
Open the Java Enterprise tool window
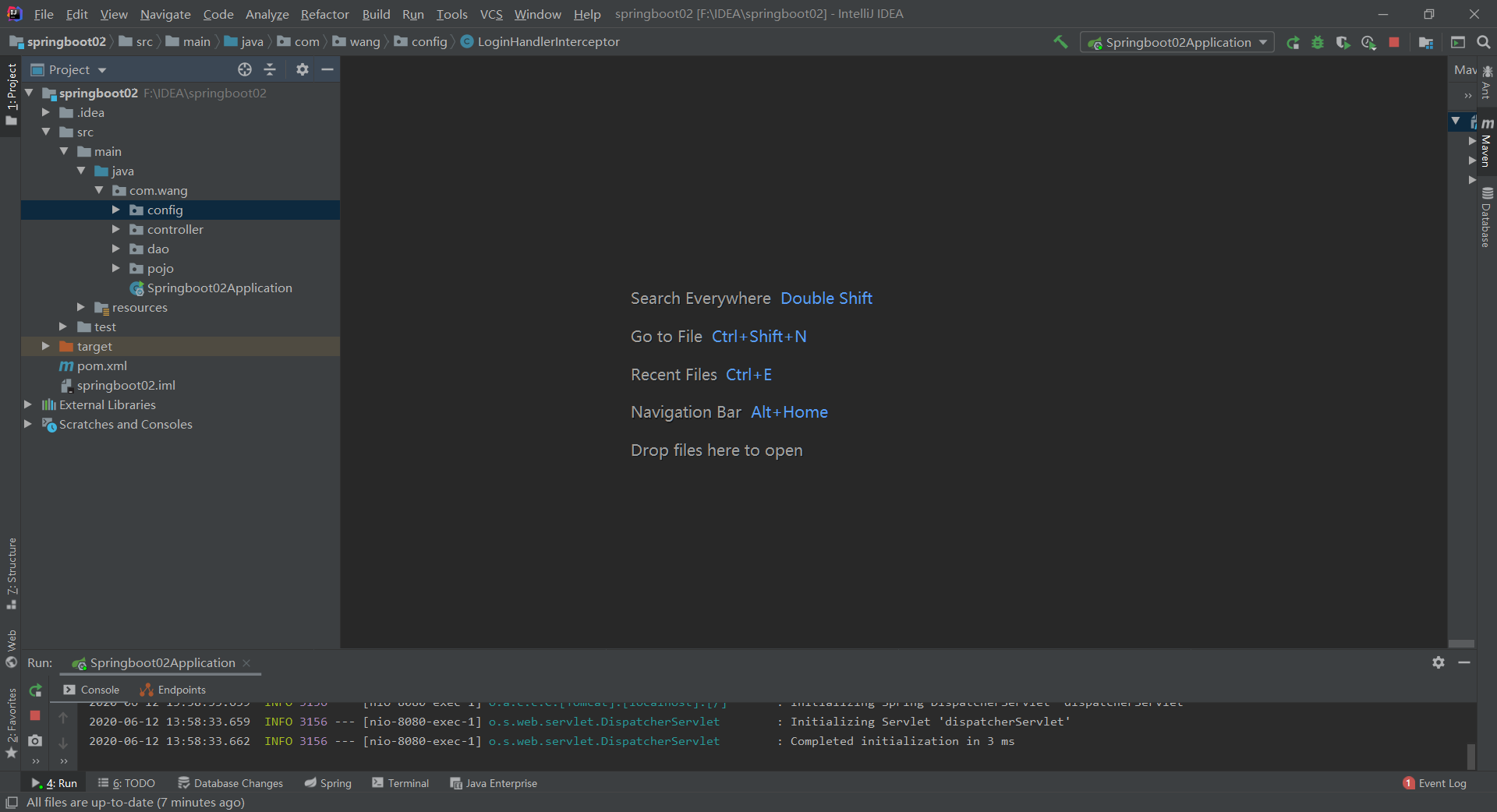pyautogui.click(x=494, y=783)
